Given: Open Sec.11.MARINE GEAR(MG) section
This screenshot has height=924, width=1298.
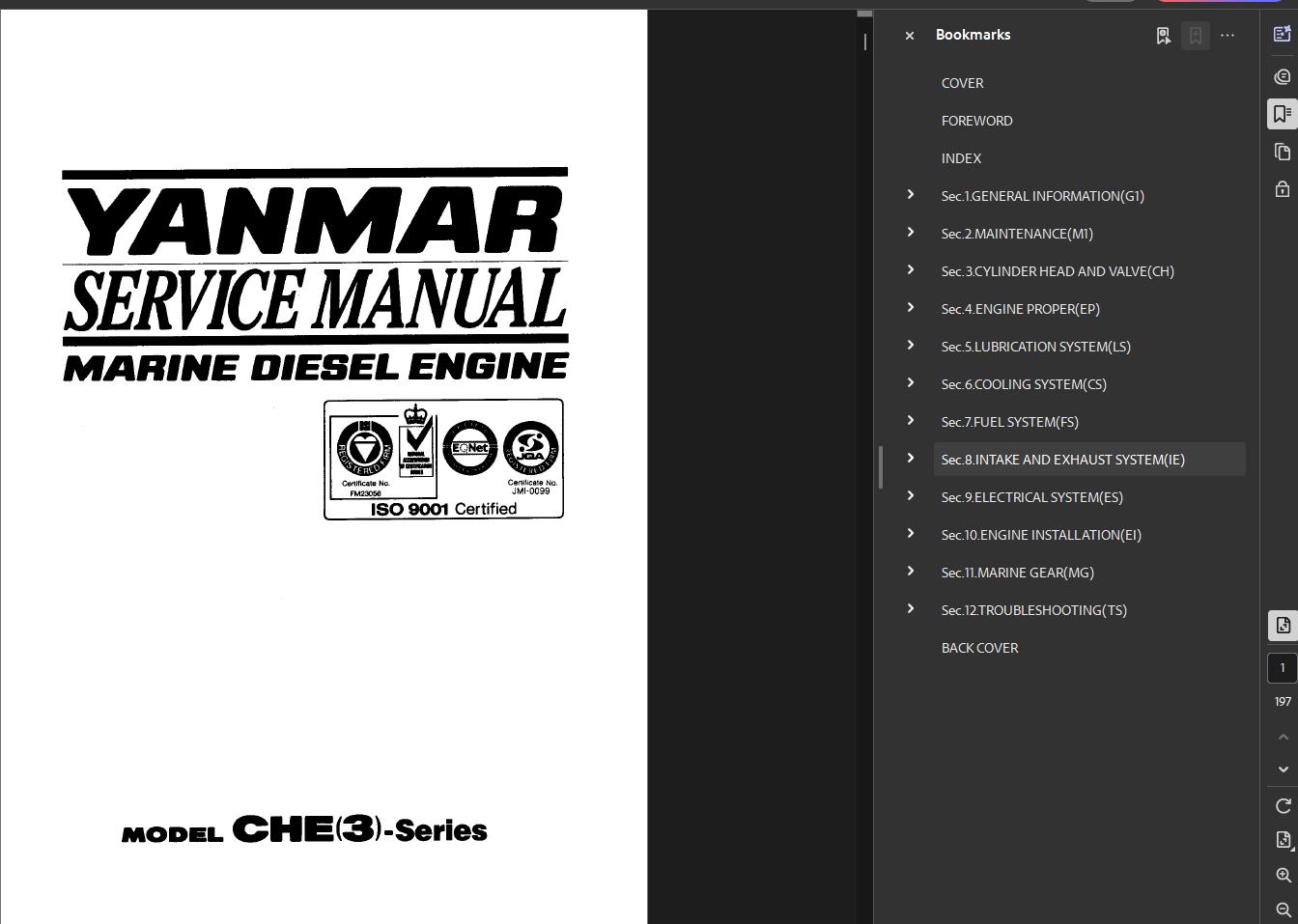Looking at the screenshot, I should (1018, 574).
